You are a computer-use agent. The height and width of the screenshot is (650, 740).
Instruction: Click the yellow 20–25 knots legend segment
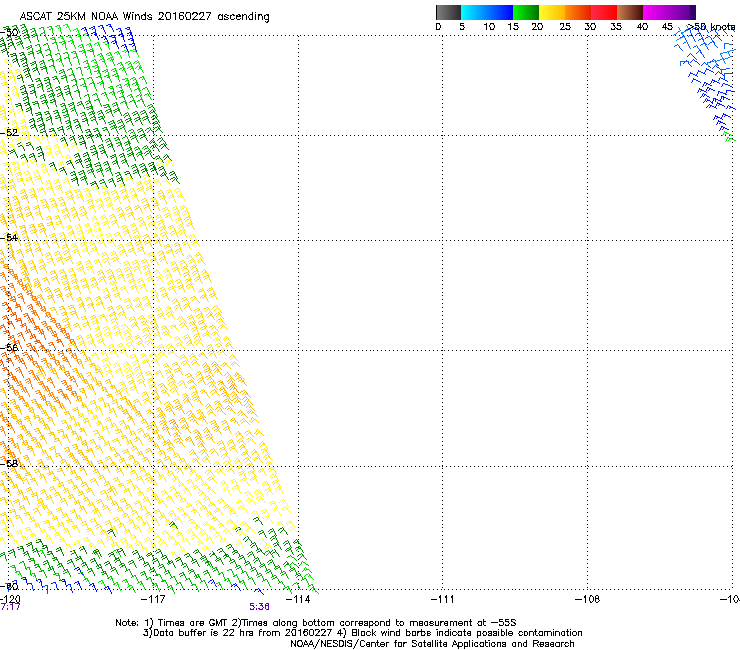coord(552,12)
